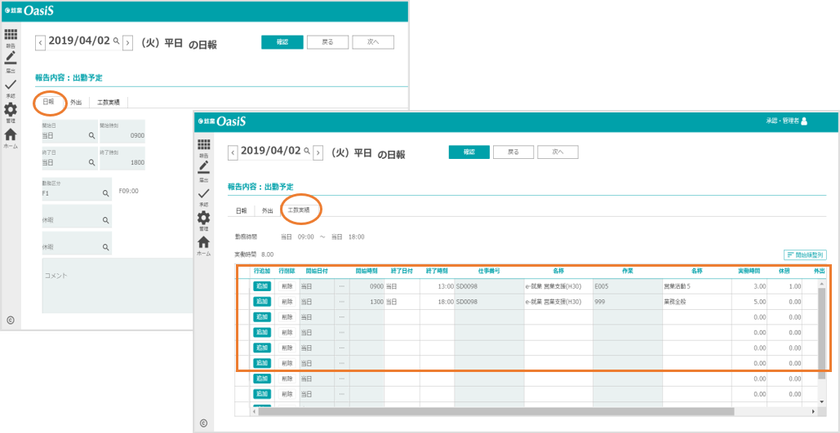Click the down arrow of the table's vertical scrollbar
Viewport: 840px width, 433px height.
click(822, 401)
